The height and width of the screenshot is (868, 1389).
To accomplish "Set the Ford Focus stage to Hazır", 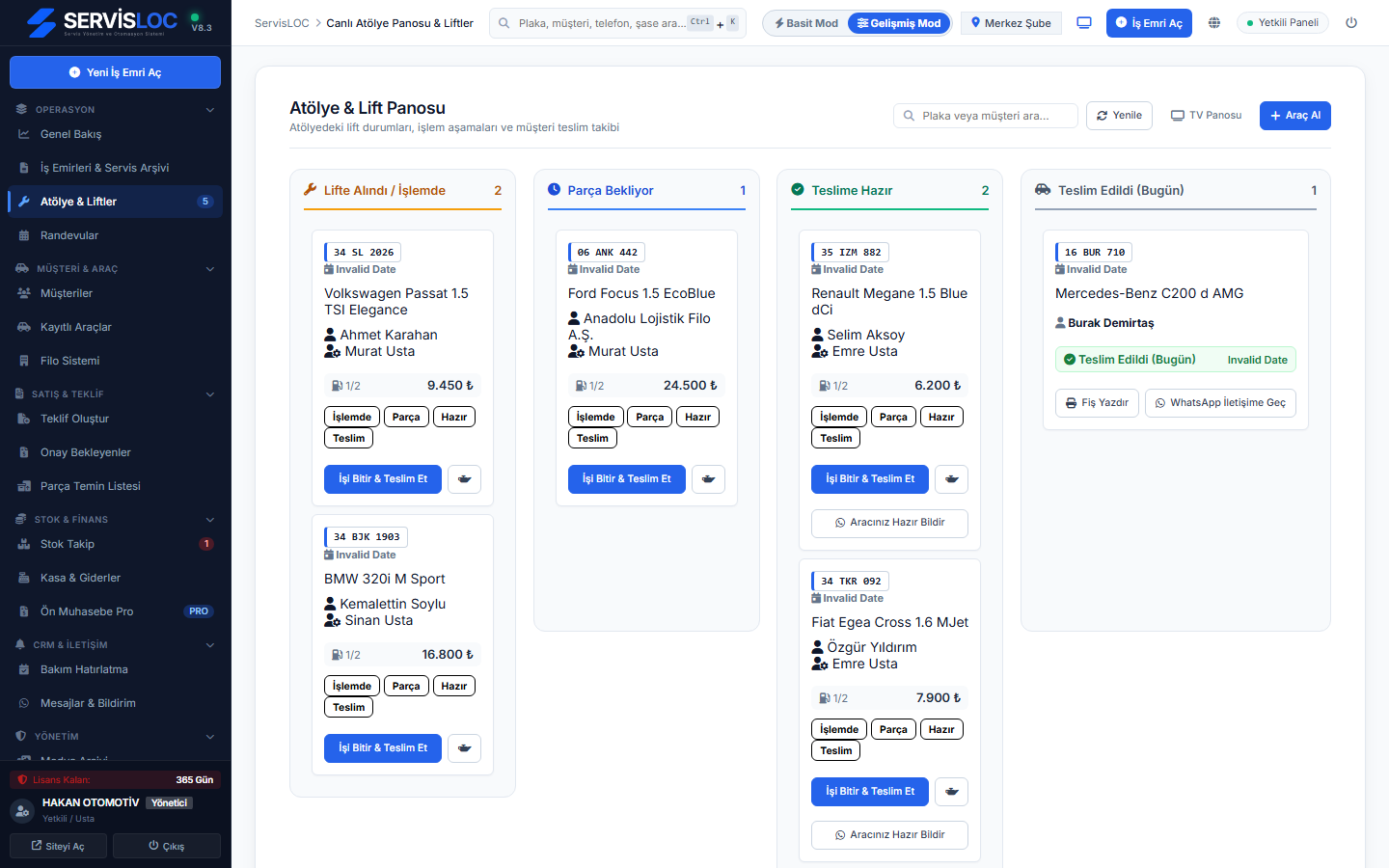I will [x=698, y=418].
